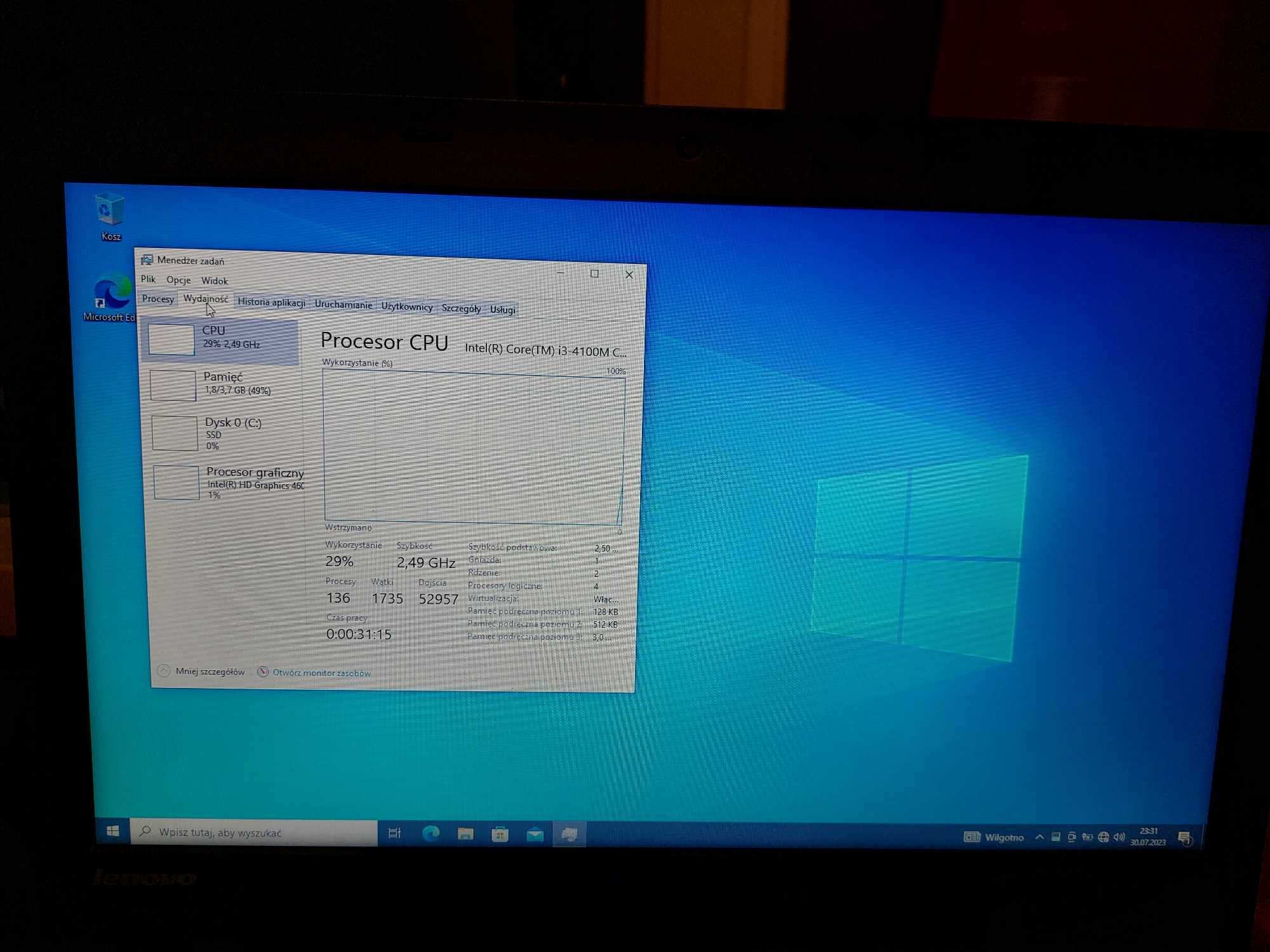This screenshot has height=952, width=1270.
Task: Maximize the Menedżer zadań window
Action: click(x=594, y=274)
